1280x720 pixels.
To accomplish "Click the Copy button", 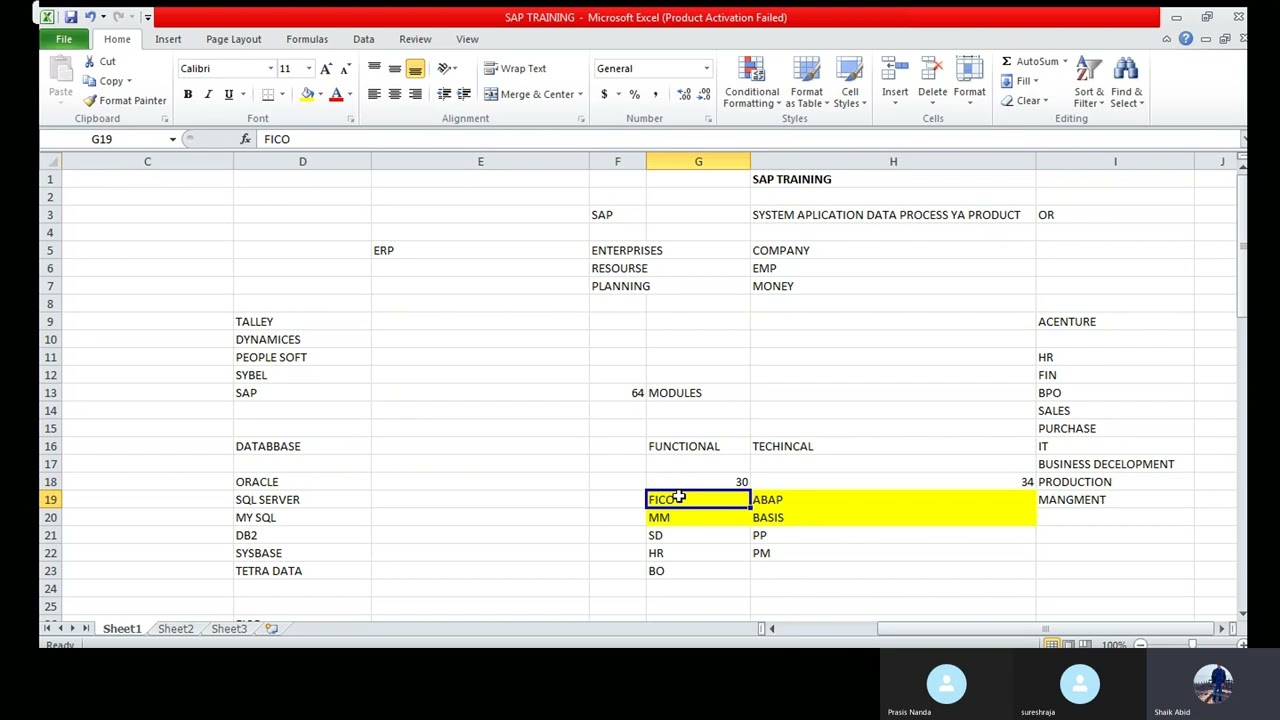I will pos(108,81).
